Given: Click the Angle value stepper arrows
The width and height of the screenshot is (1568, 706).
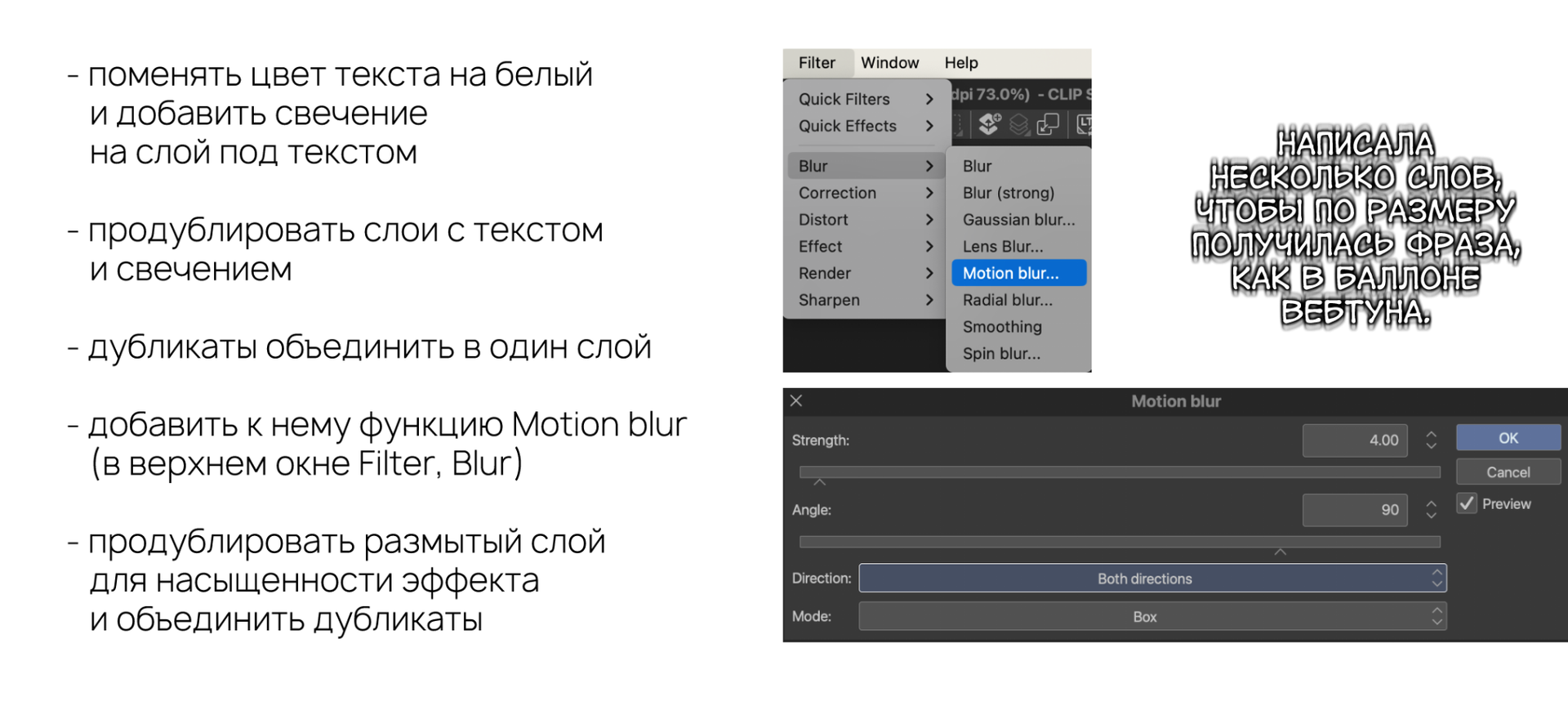Looking at the screenshot, I should point(1431,510).
